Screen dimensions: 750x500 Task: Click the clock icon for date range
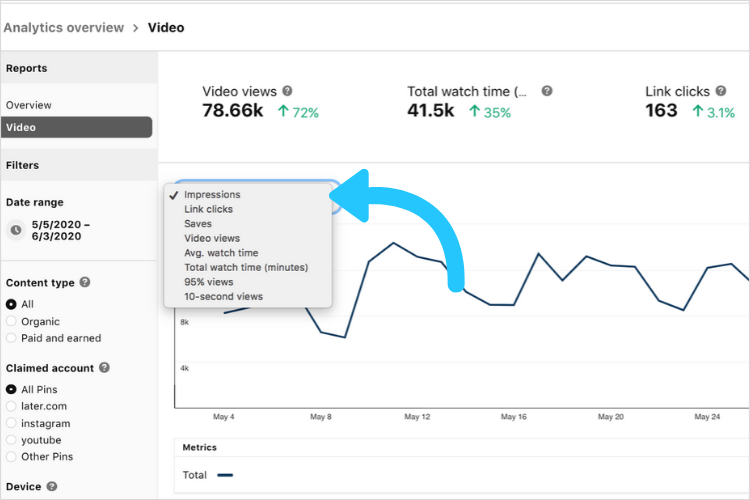[x=16, y=230]
